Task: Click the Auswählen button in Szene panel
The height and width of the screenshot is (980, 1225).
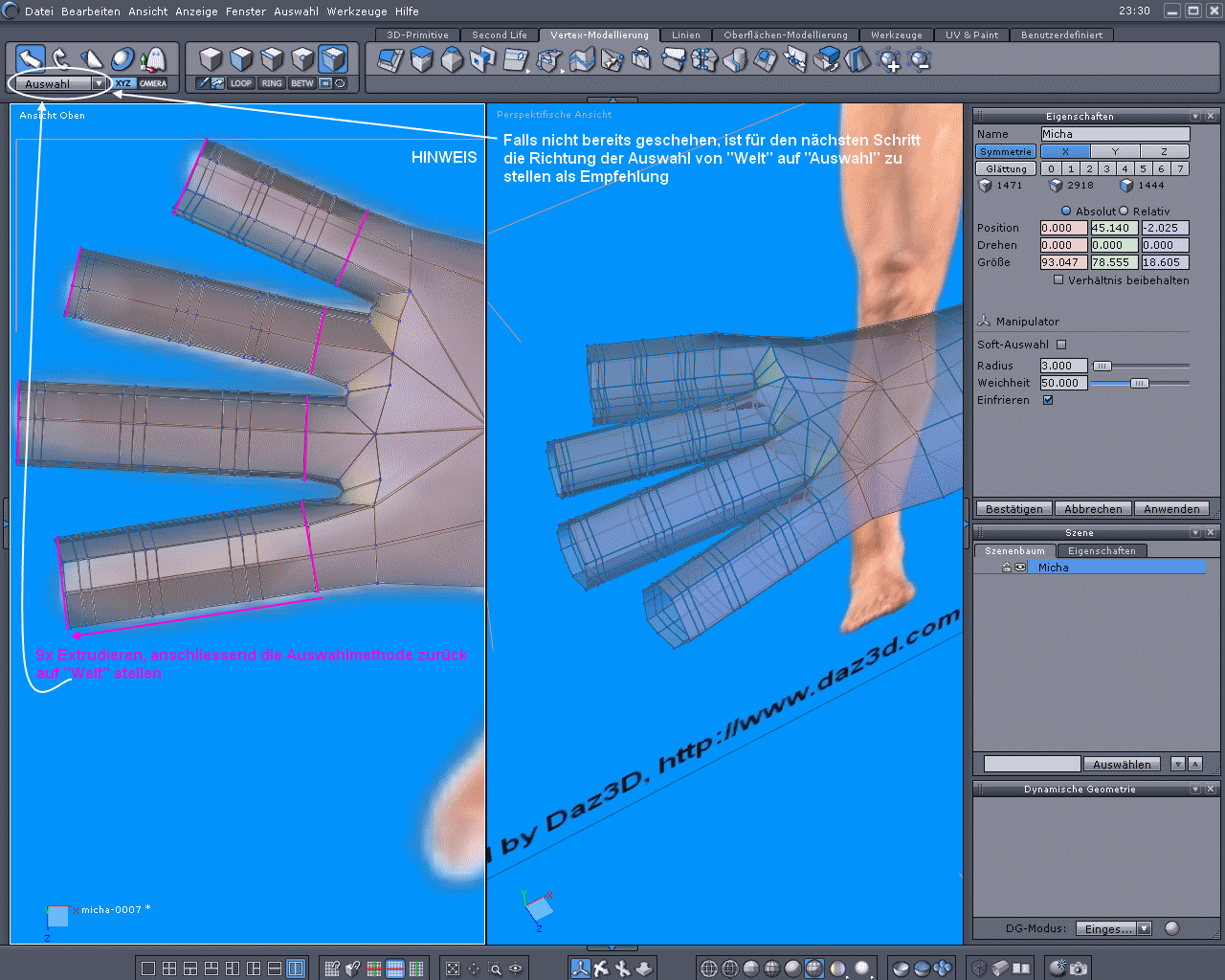Action: pos(1123,764)
